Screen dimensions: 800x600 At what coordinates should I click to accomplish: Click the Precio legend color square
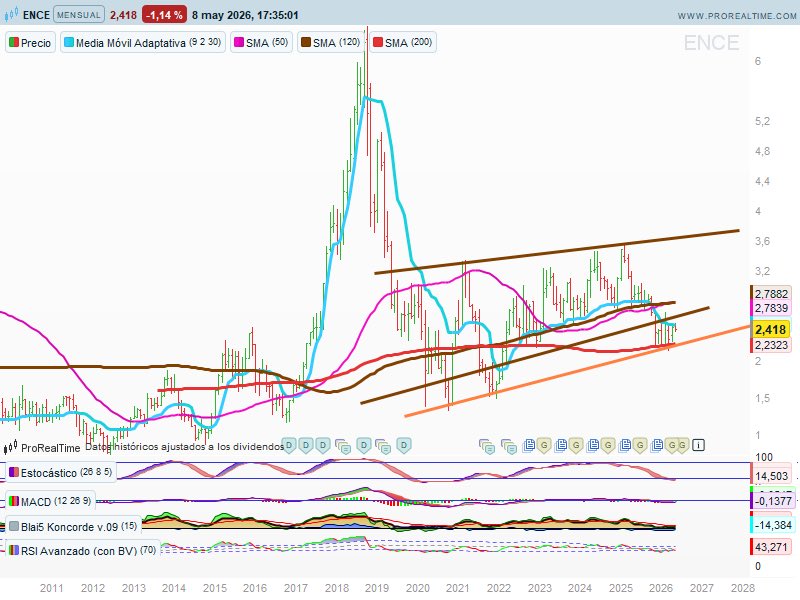(14, 42)
